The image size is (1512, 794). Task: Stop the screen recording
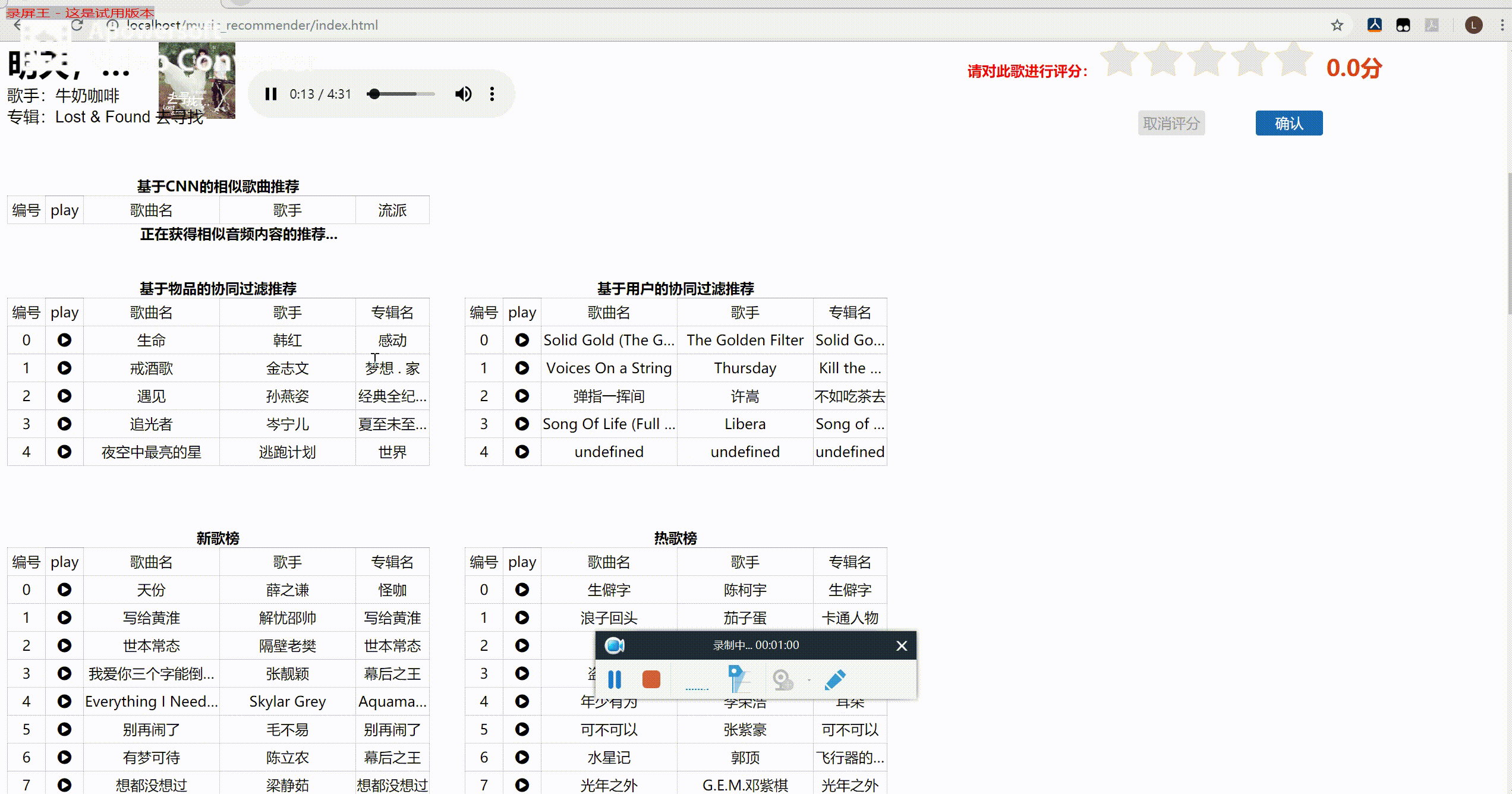[x=651, y=679]
